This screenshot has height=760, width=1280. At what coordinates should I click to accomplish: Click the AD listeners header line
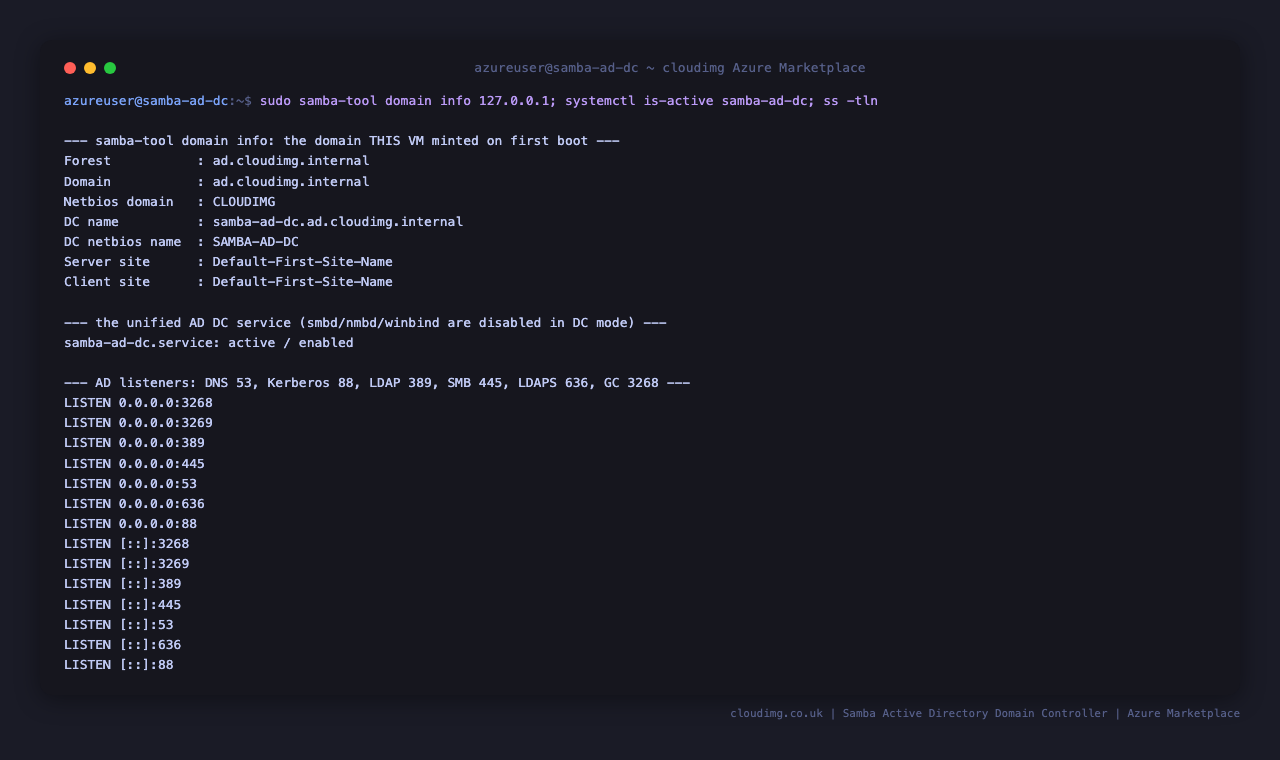[x=377, y=383]
